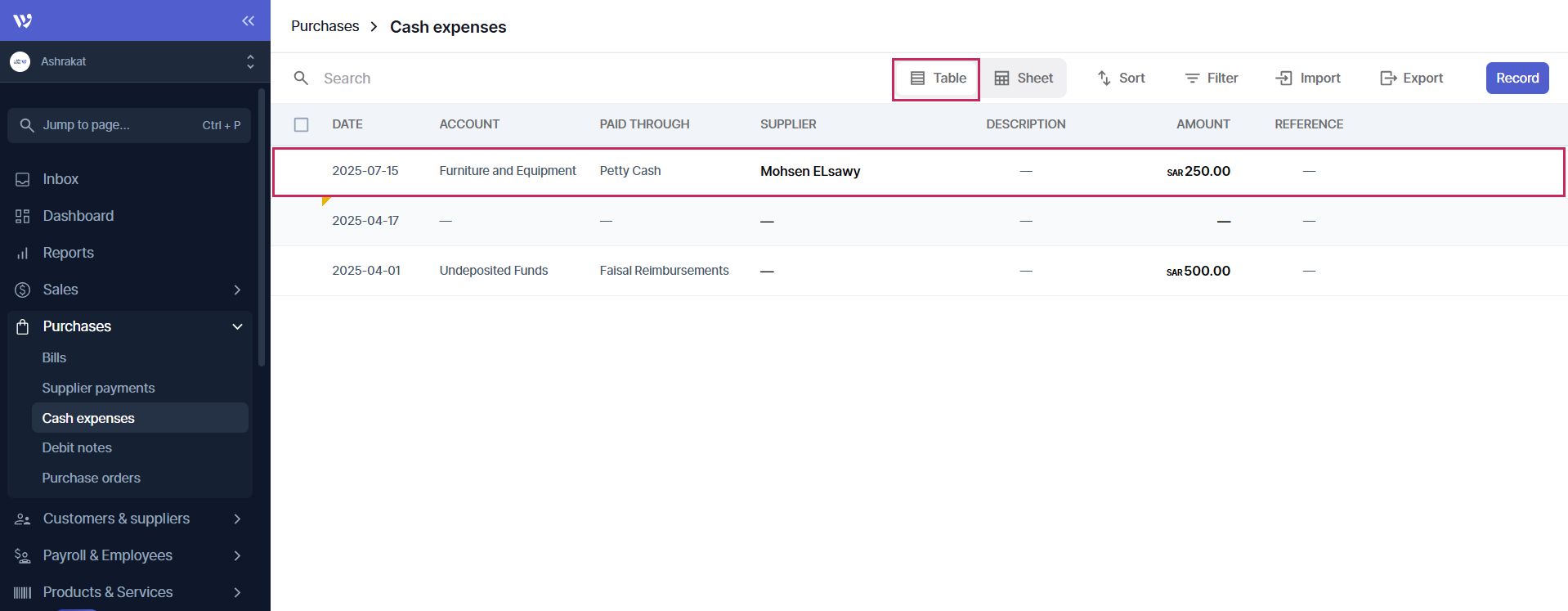
Task: Click the Filter lines icon
Action: tap(1192, 79)
